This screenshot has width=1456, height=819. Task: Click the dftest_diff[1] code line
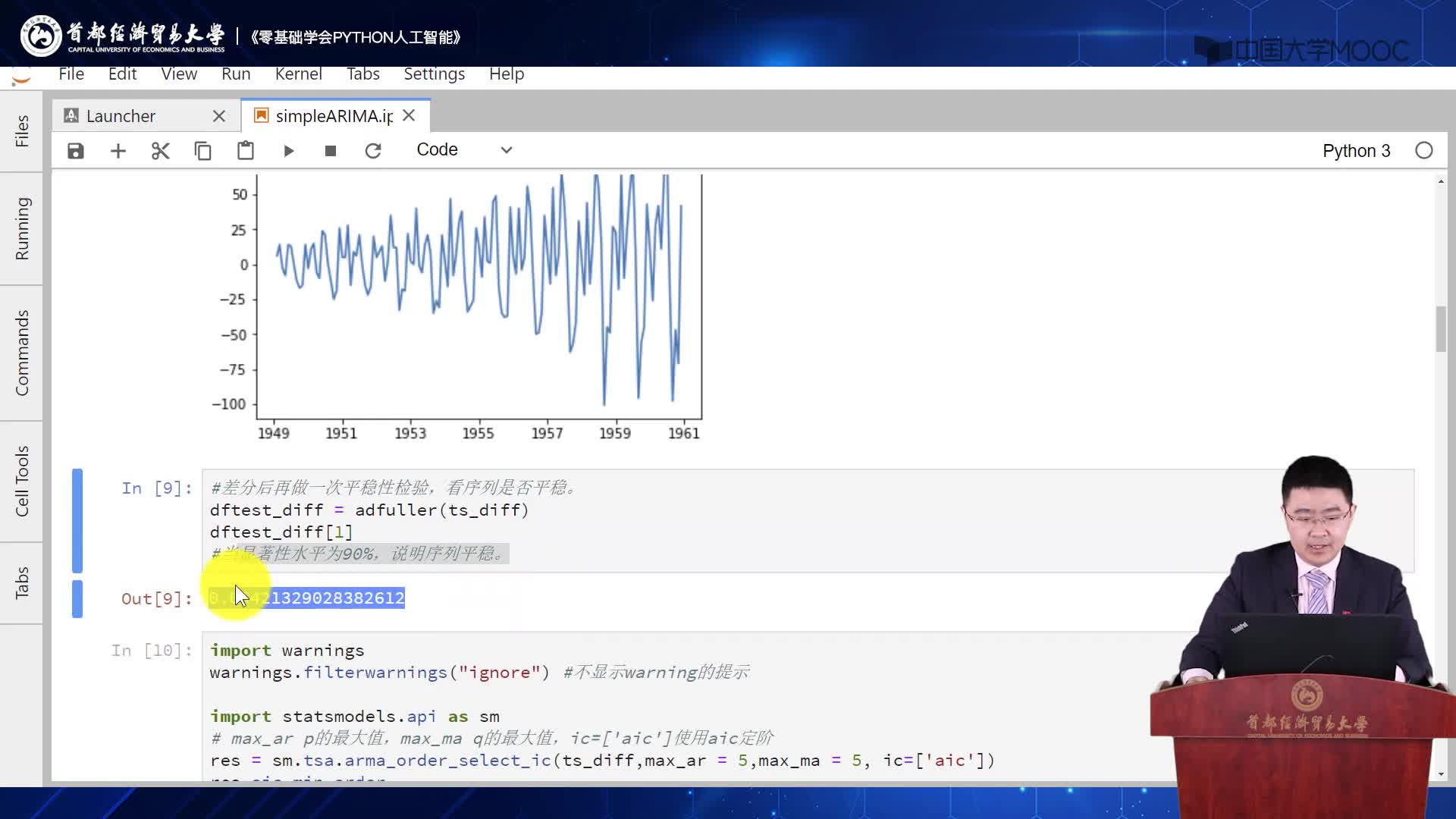281,532
